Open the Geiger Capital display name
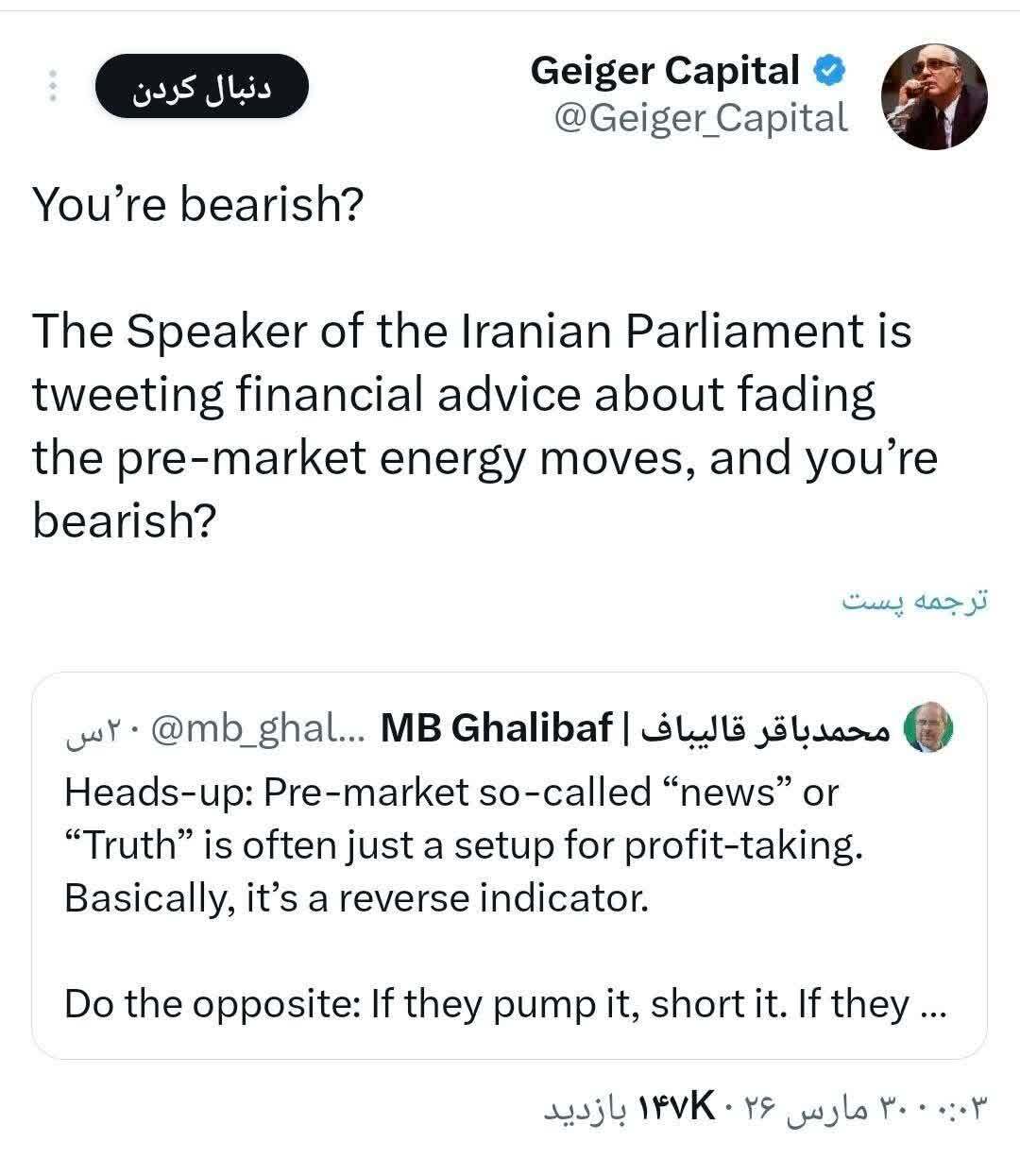 [665, 71]
